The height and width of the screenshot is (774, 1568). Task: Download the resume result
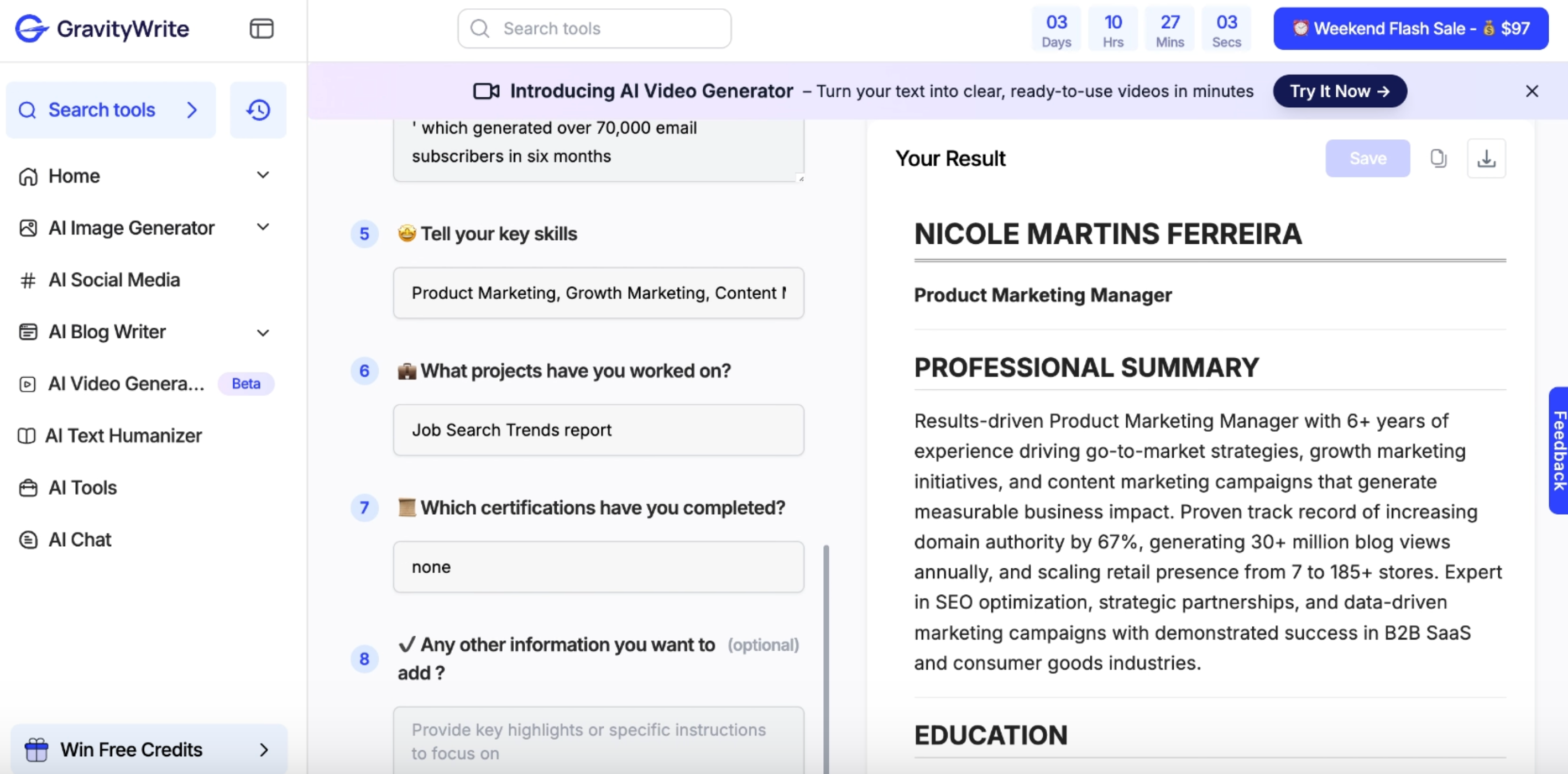[x=1486, y=158]
